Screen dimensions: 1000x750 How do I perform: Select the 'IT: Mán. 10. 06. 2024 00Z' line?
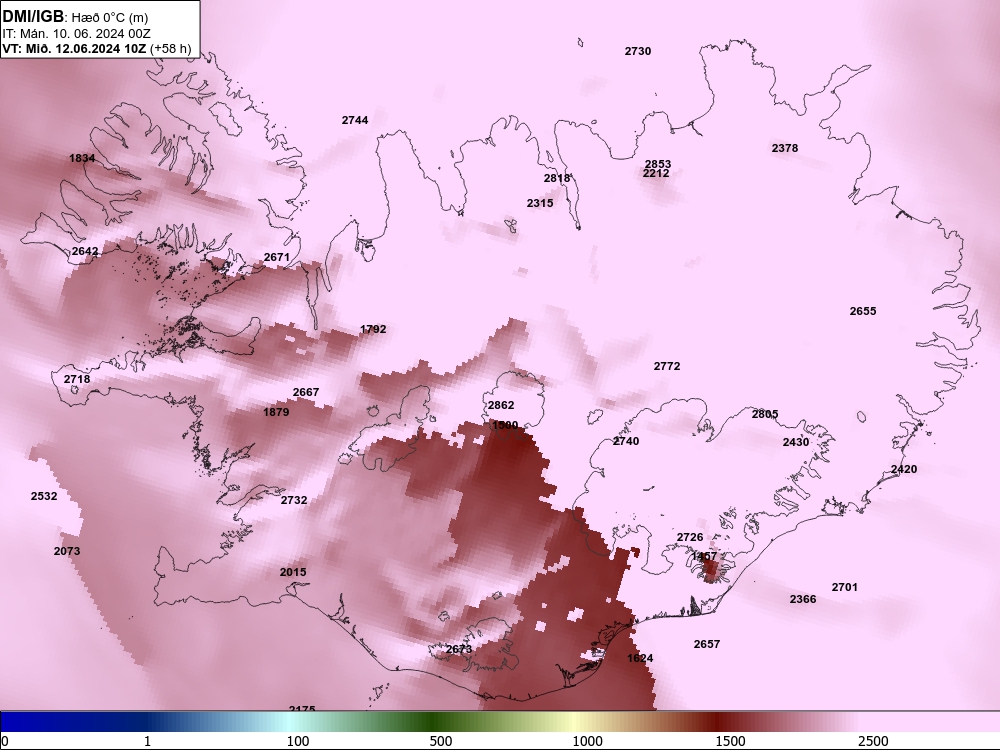tap(76, 34)
